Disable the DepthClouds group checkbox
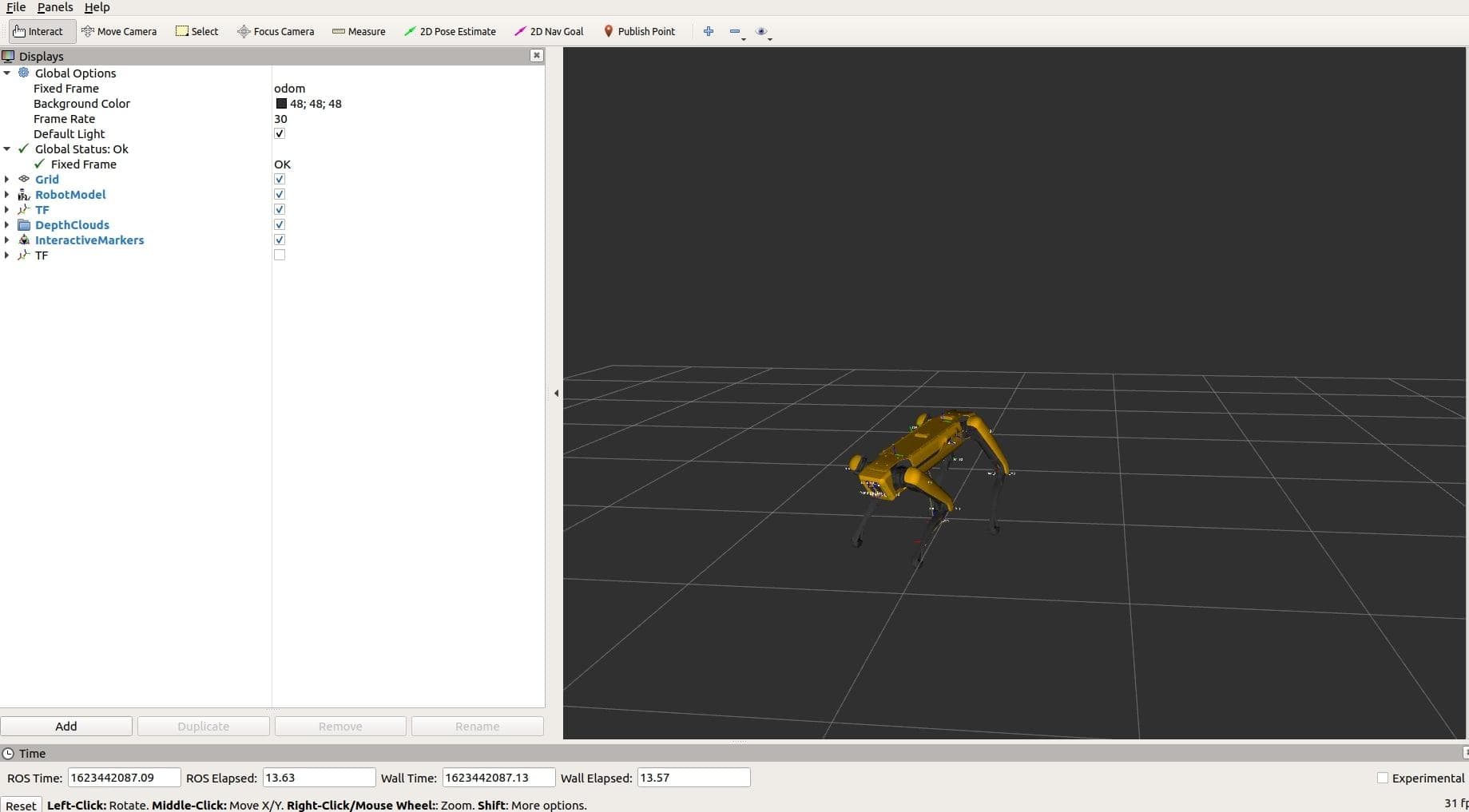1469x812 pixels. coord(280,224)
